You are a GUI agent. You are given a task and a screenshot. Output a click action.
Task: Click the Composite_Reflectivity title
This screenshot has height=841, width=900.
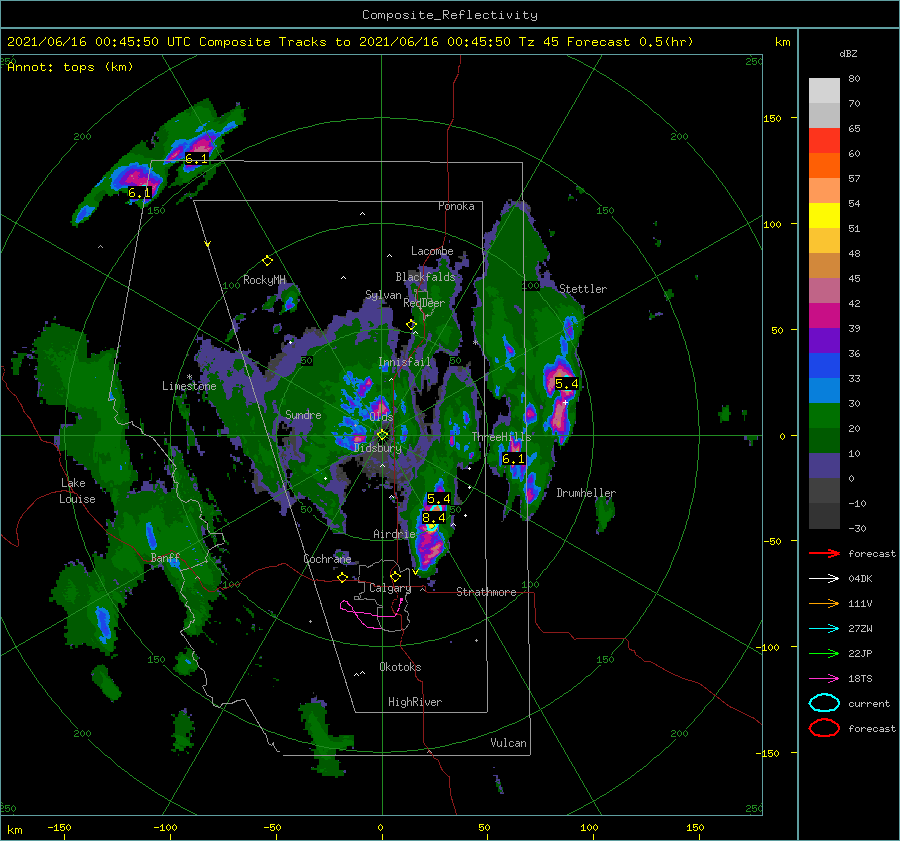tap(450, 15)
